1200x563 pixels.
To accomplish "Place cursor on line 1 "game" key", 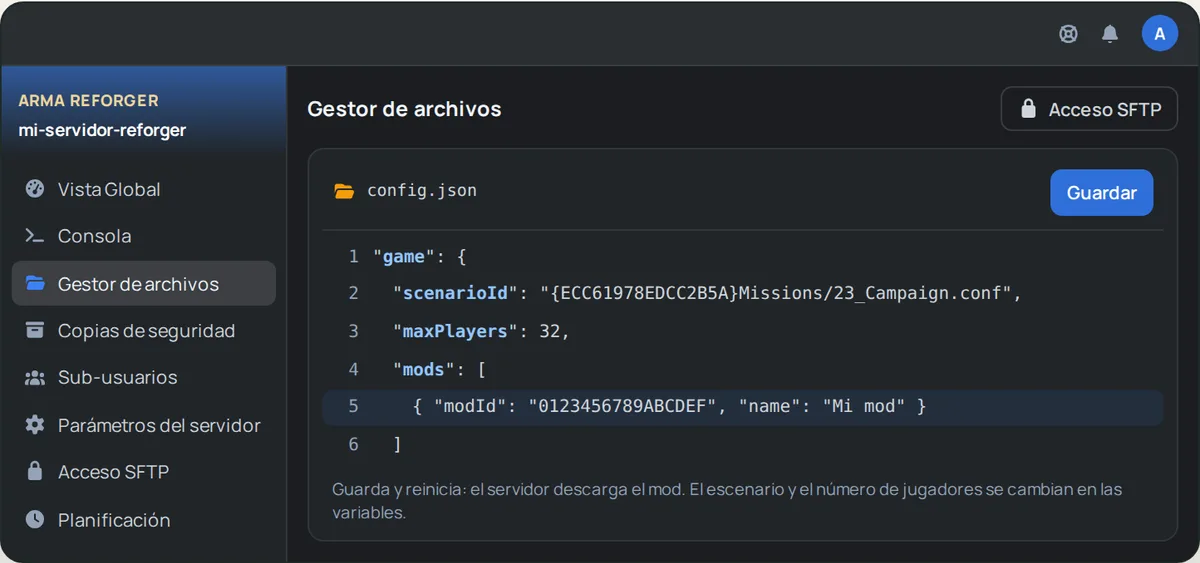I will (x=404, y=256).
